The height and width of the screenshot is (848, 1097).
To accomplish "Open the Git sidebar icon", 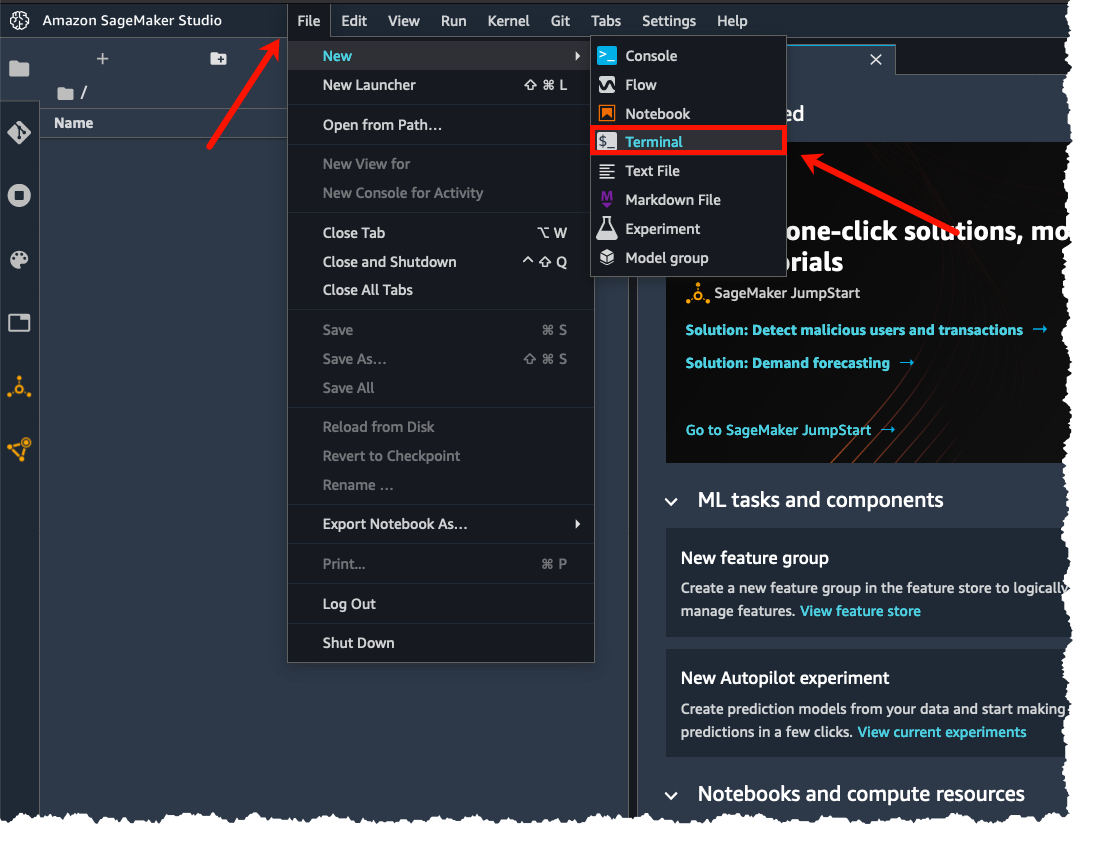I will tap(19, 132).
